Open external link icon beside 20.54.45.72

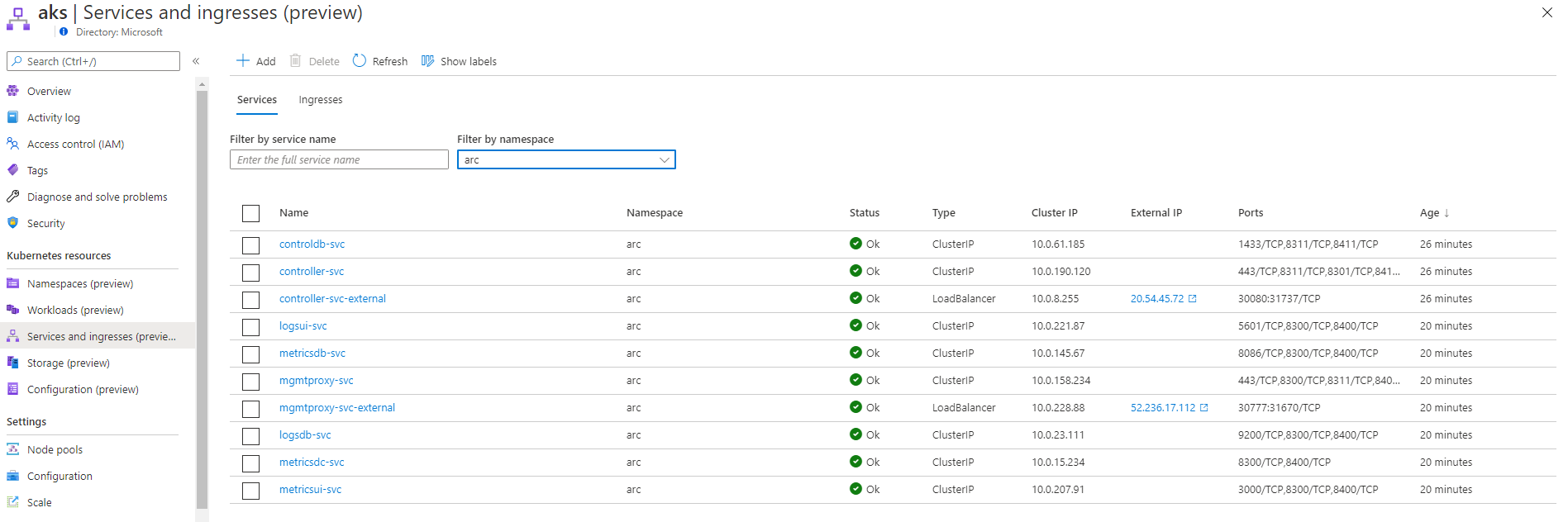pyautogui.click(x=1192, y=299)
